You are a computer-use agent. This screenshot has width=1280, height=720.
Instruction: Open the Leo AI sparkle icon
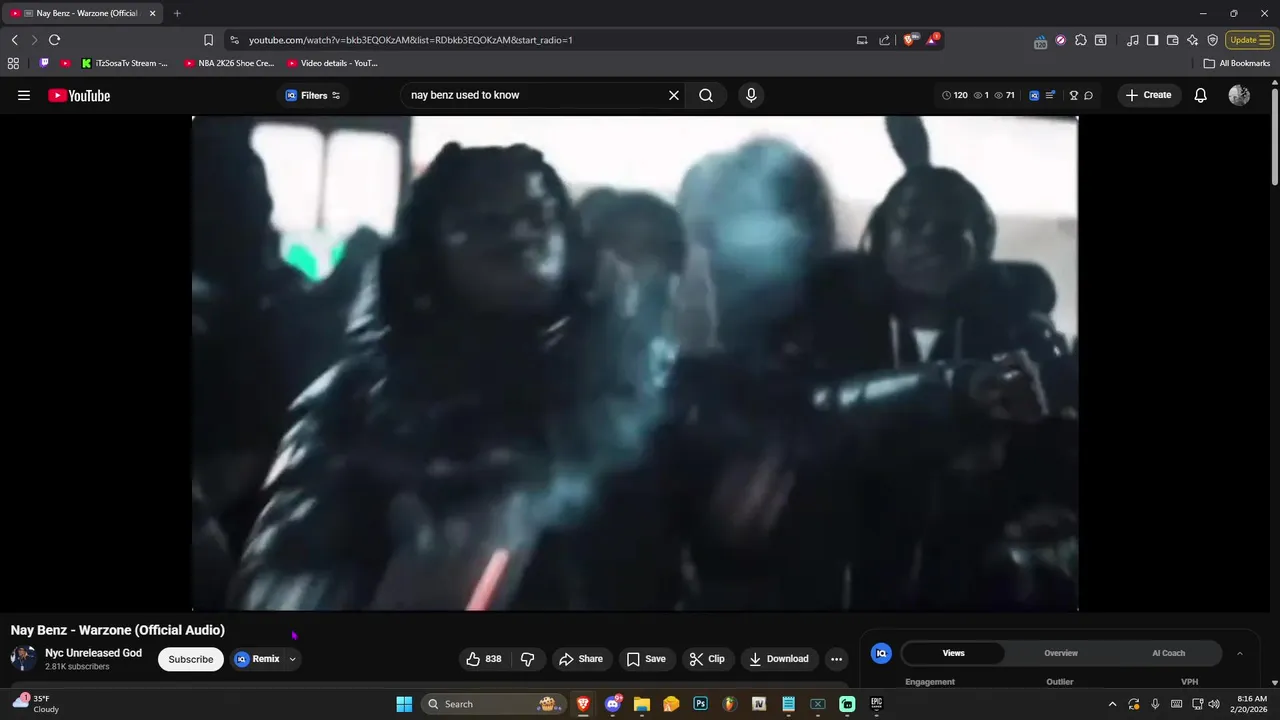[1192, 40]
